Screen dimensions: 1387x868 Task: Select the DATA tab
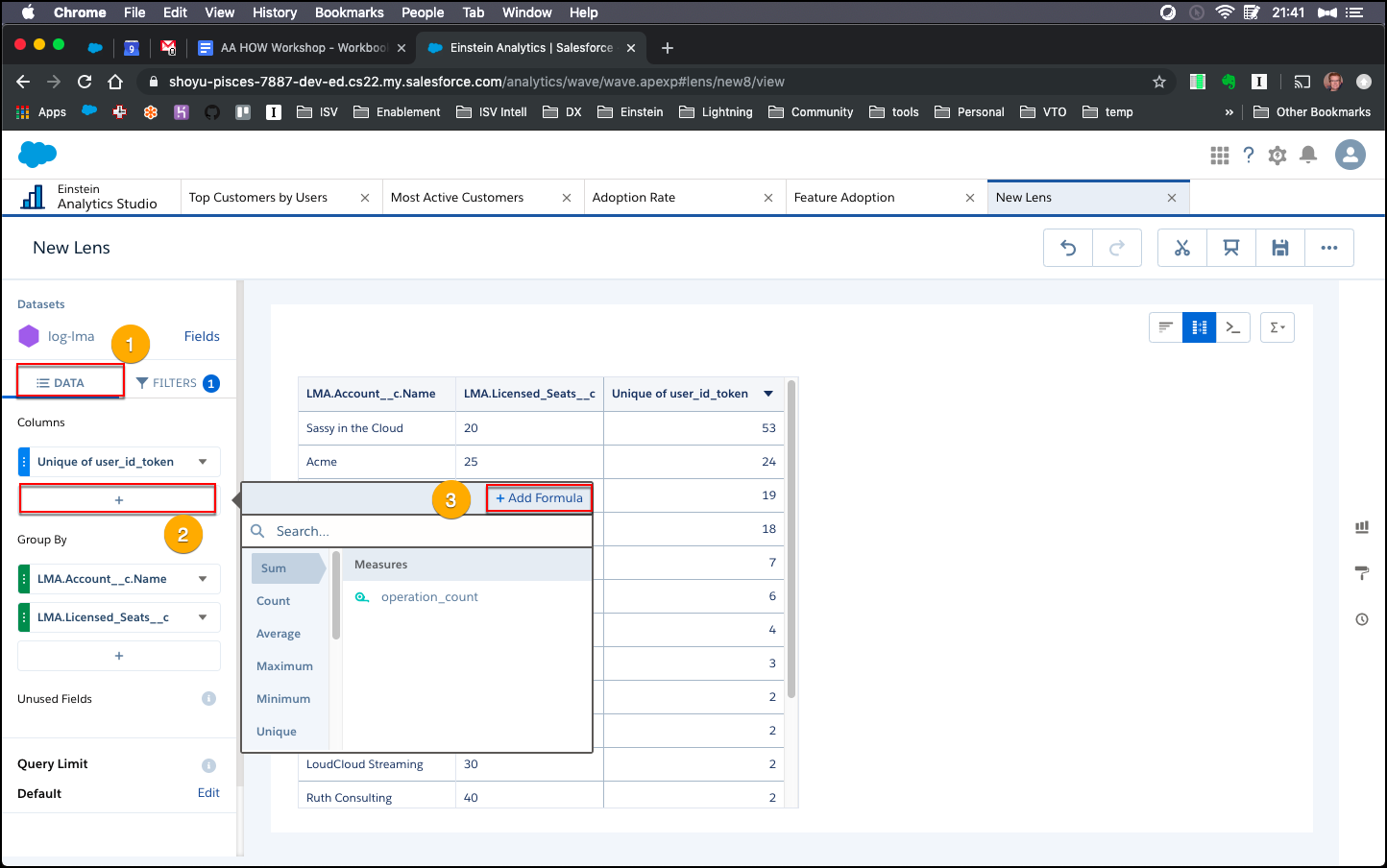pos(70,382)
